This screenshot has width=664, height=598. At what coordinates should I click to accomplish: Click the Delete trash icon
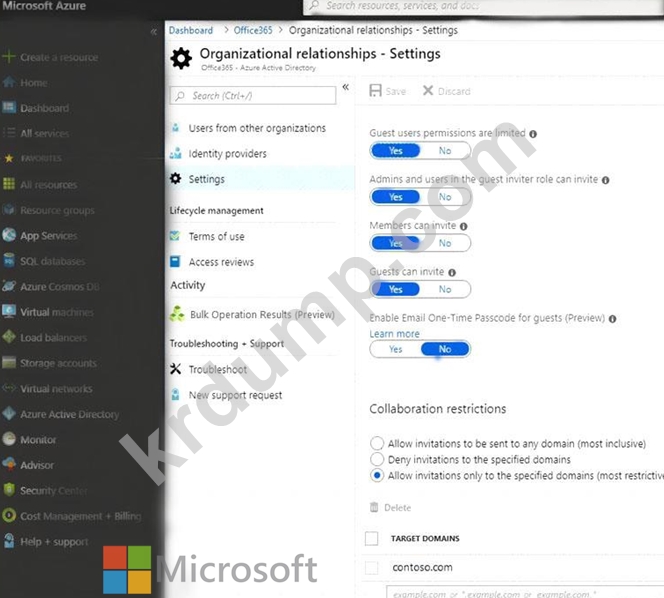coord(375,508)
